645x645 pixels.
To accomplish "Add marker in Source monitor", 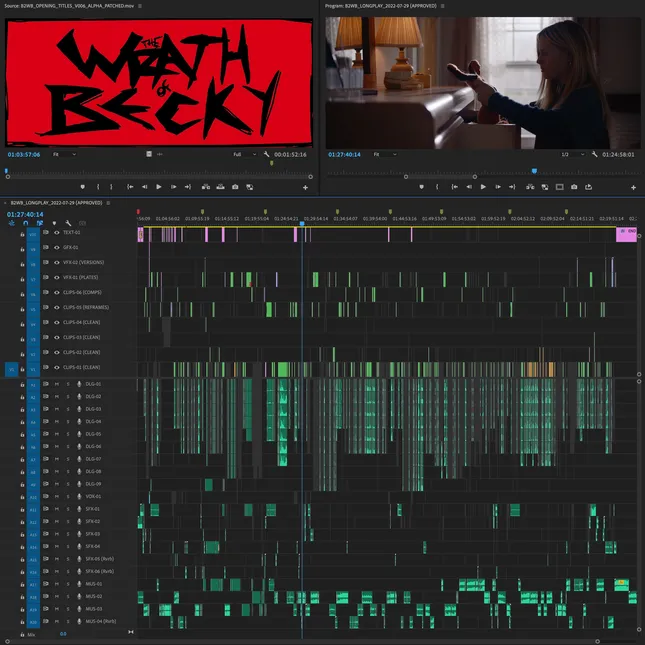I will (x=83, y=187).
